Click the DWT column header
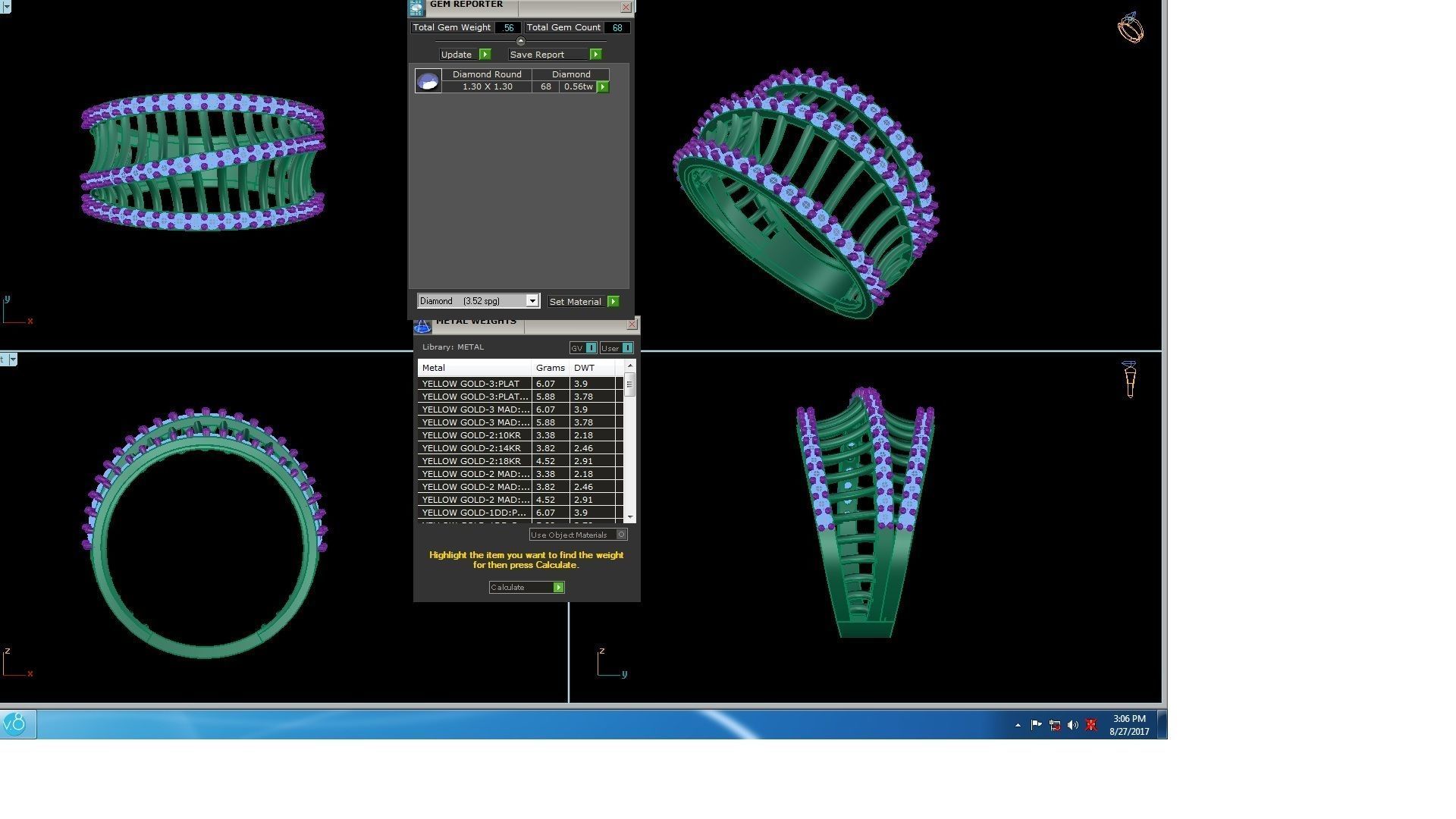Viewport: 1456px width, 819px height. tap(591, 368)
